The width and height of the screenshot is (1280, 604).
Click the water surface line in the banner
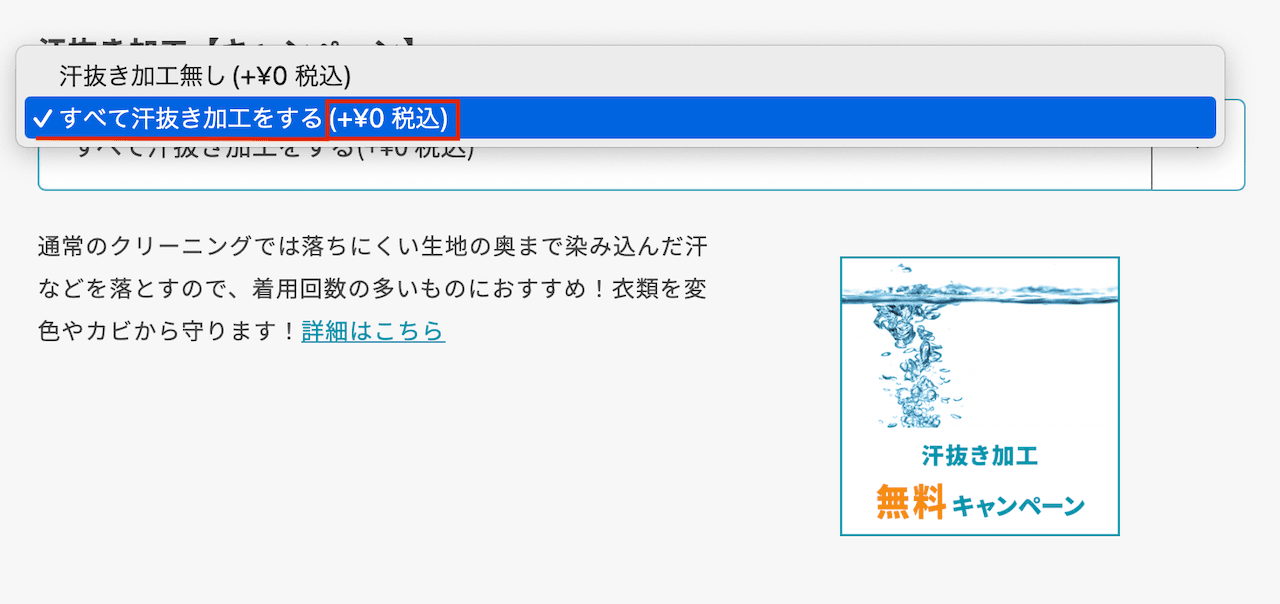(x=978, y=297)
